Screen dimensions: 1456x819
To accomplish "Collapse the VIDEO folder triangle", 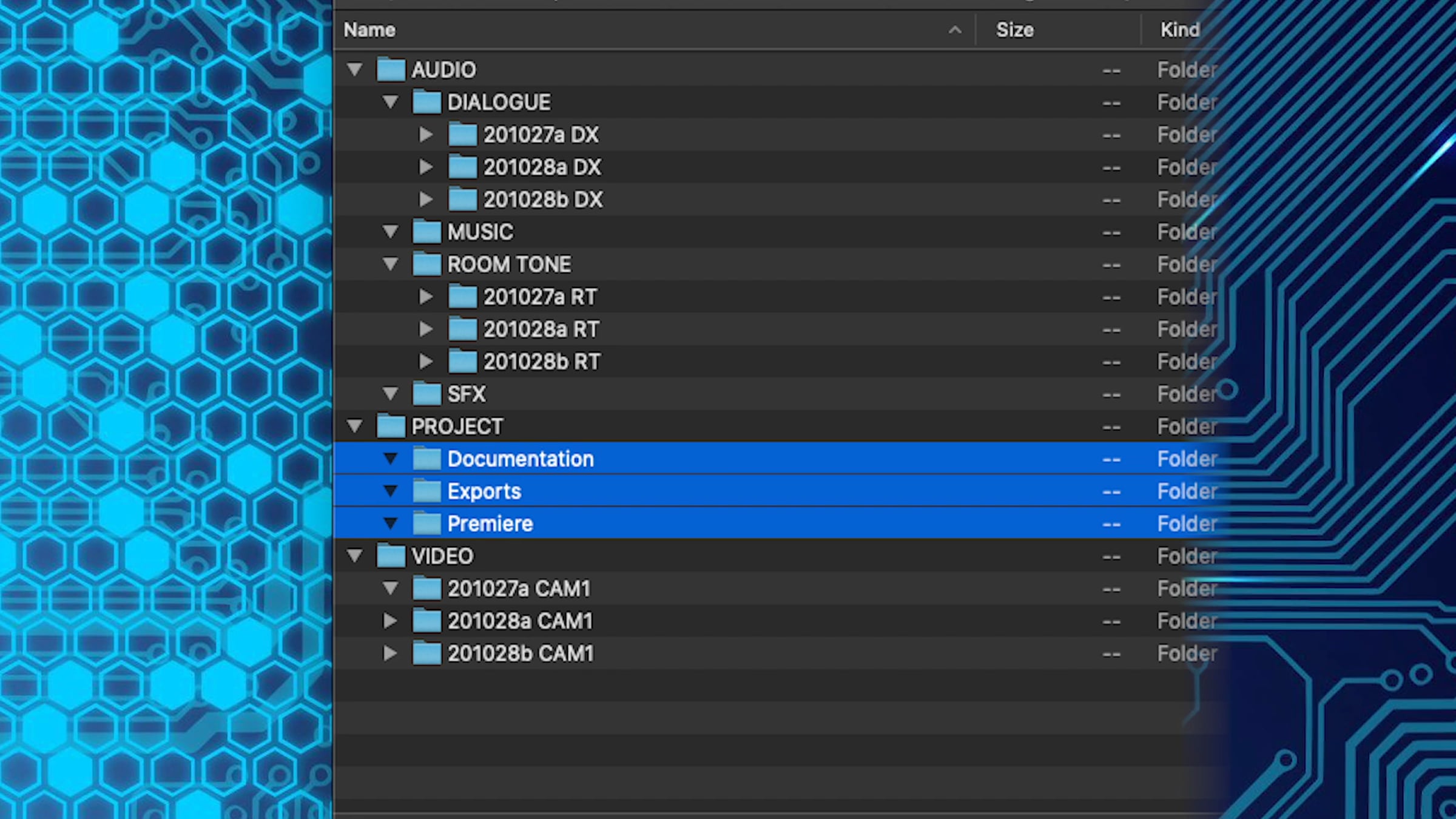I will (355, 556).
